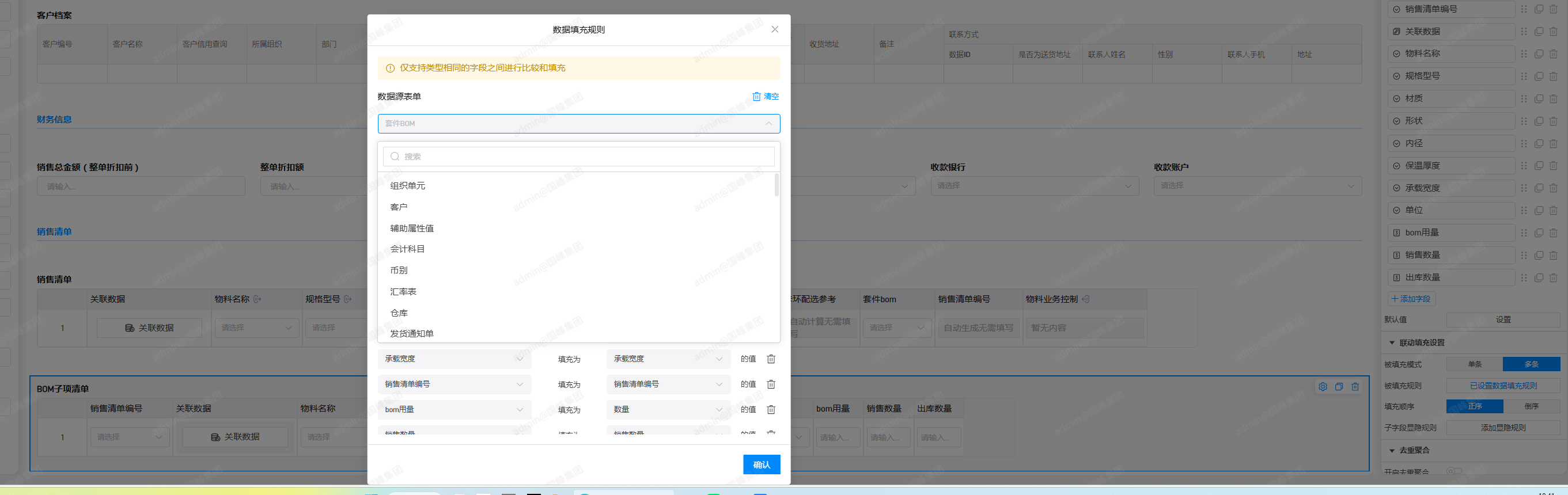This screenshot has width=1568, height=495.
Task: Click 关联数据 button in 销售清单 row
Action: coord(149,329)
